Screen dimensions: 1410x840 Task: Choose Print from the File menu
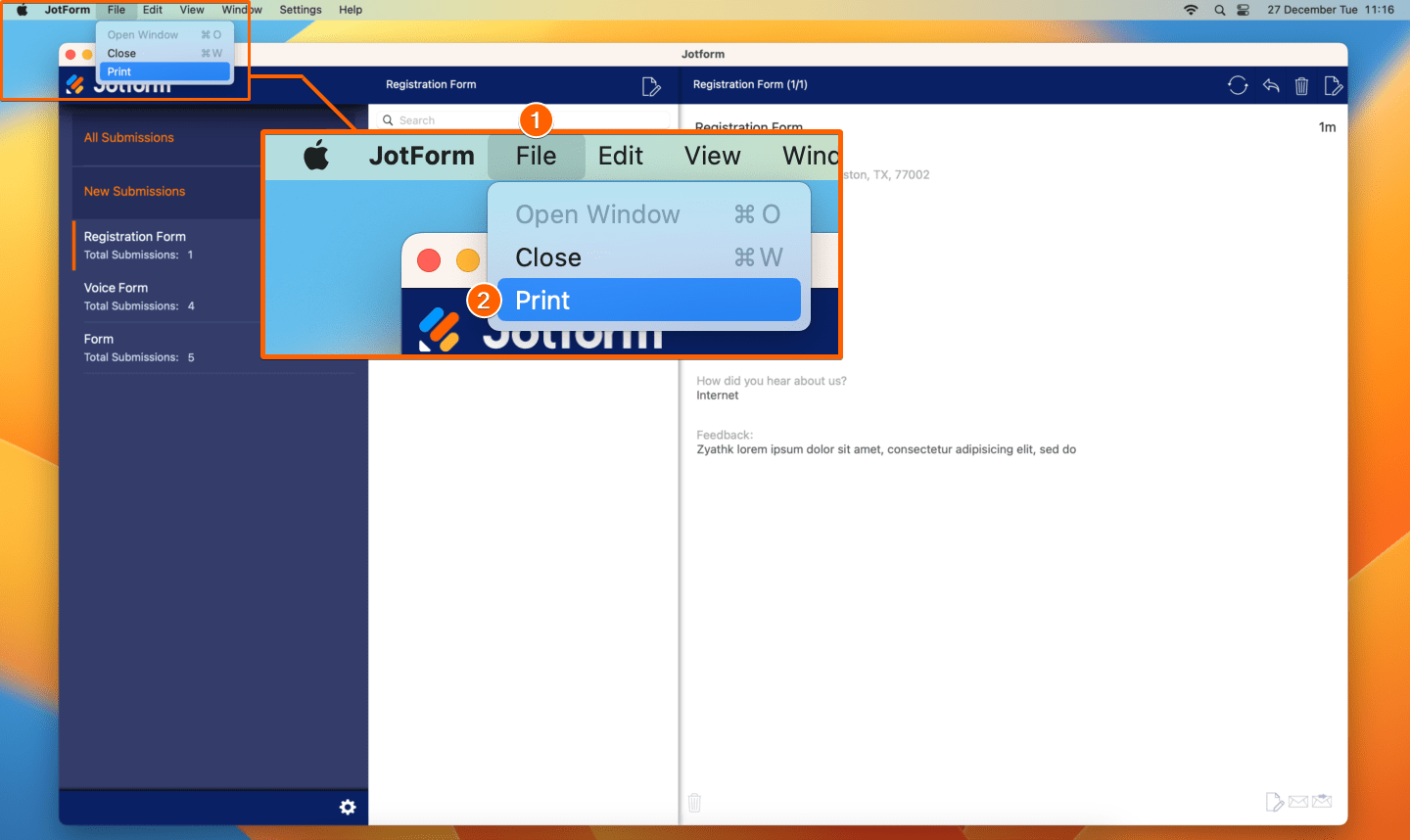(164, 71)
